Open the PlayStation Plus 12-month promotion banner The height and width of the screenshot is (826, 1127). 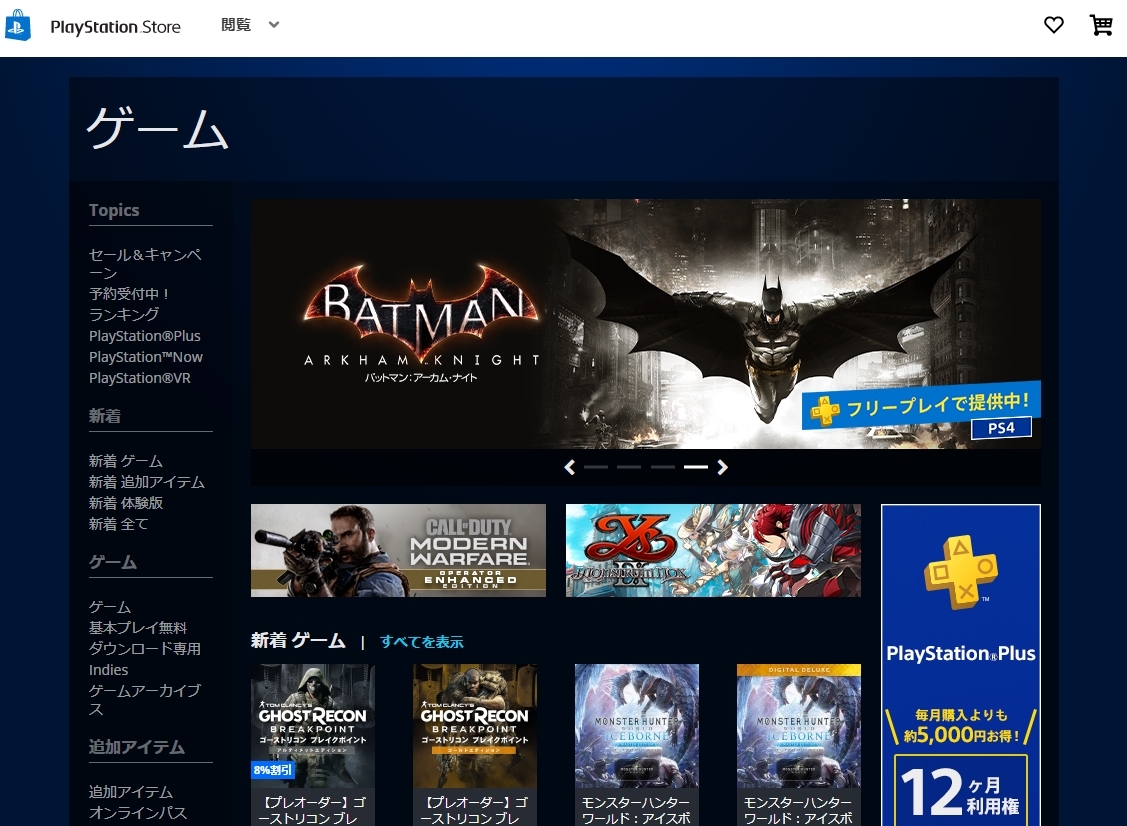[x=961, y=665]
